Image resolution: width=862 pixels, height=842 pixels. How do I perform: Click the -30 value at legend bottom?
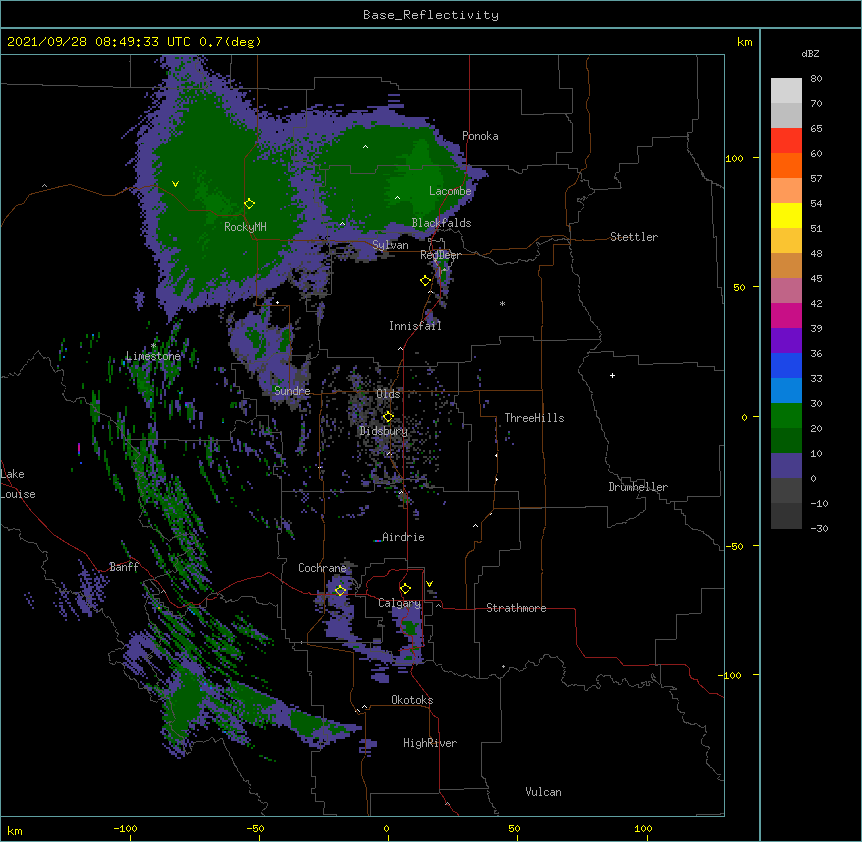click(819, 528)
